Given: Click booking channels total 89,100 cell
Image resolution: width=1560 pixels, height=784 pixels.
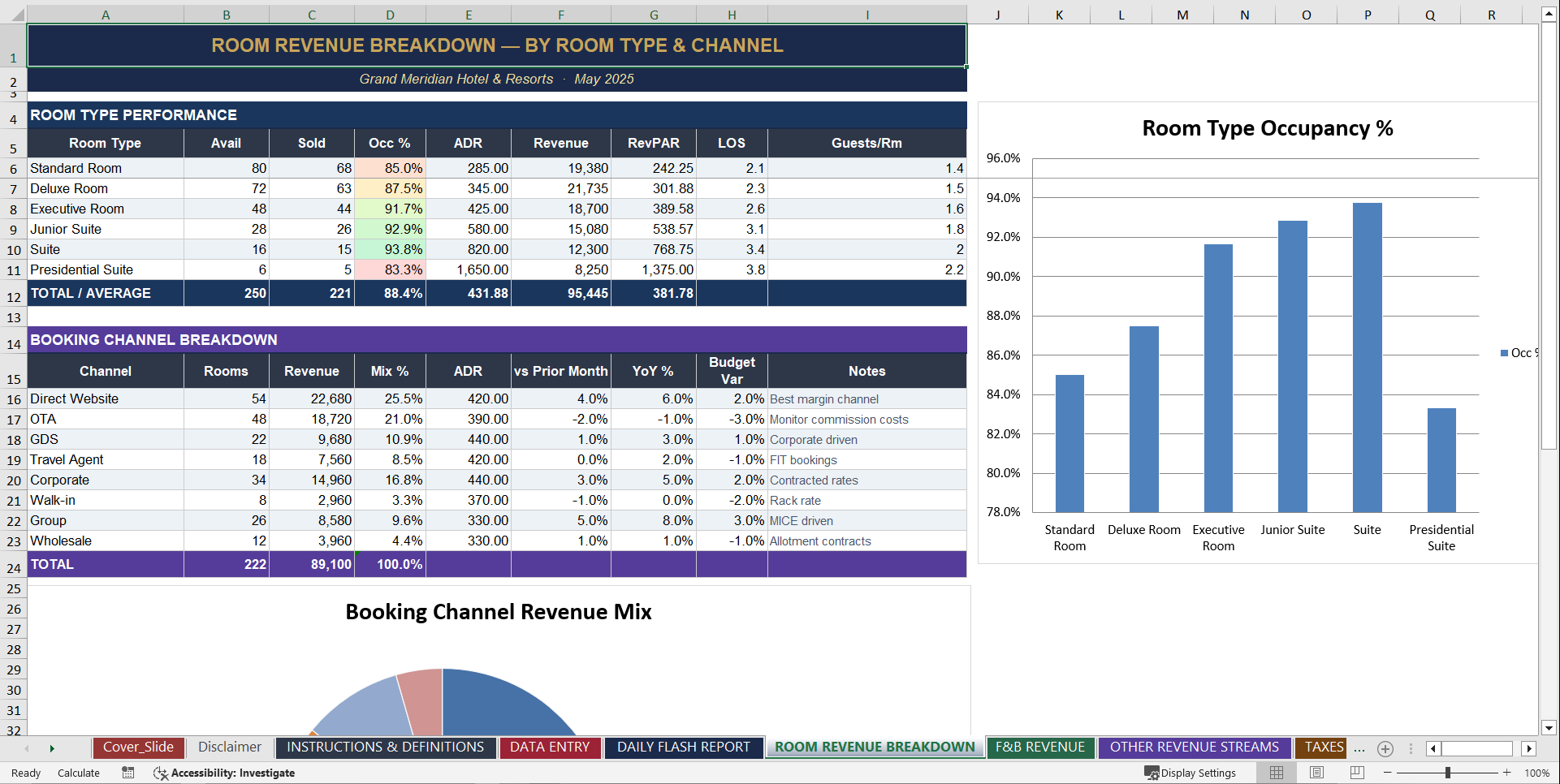Looking at the screenshot, I should (x=312, y=564).
